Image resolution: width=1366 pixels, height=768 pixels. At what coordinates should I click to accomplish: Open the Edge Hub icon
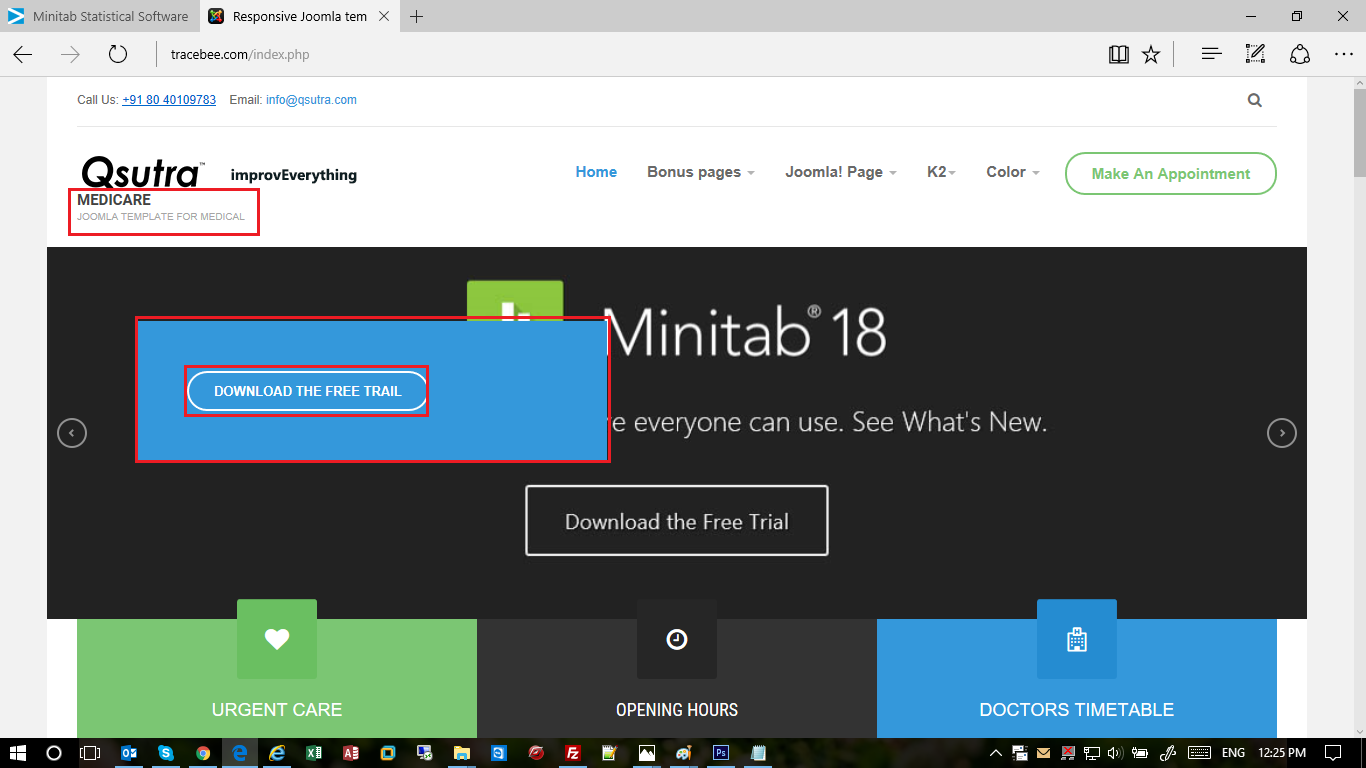click(x=1211, y=54)
